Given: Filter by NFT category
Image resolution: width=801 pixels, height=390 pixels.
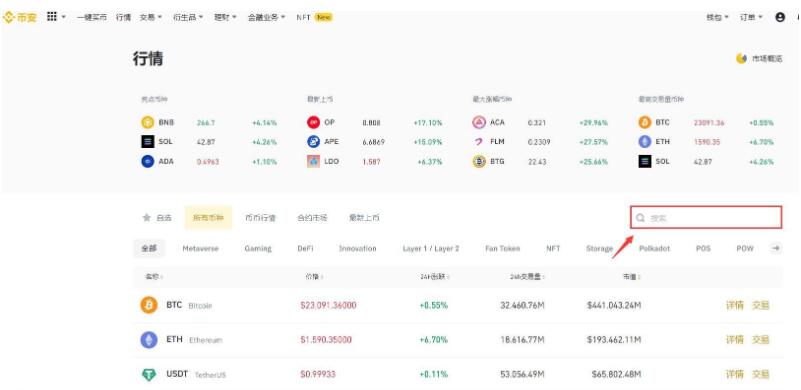Looking at the screenshot, I should point(553,248).
